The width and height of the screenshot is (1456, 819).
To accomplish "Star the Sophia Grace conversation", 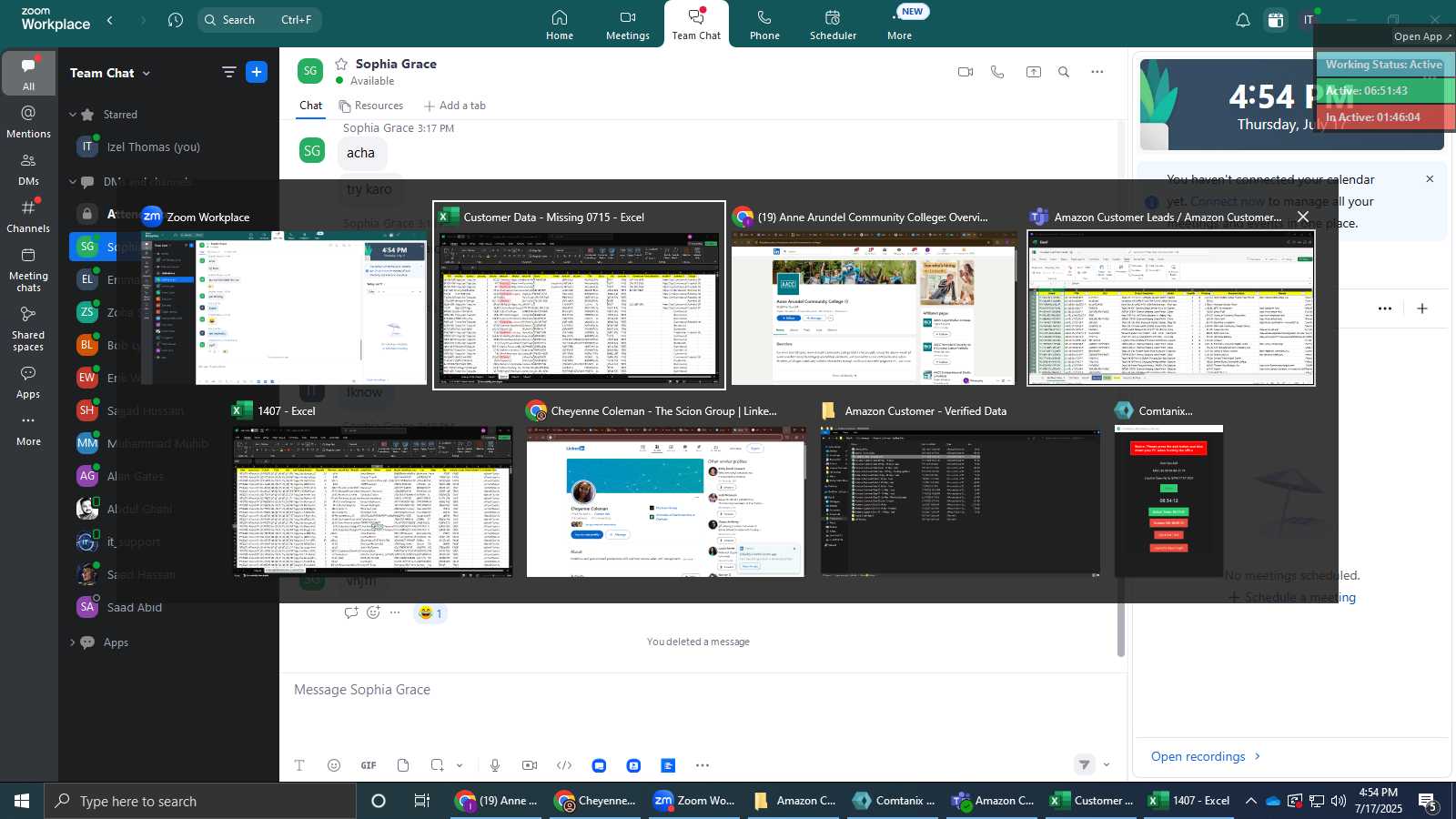I will coord(341,64).
